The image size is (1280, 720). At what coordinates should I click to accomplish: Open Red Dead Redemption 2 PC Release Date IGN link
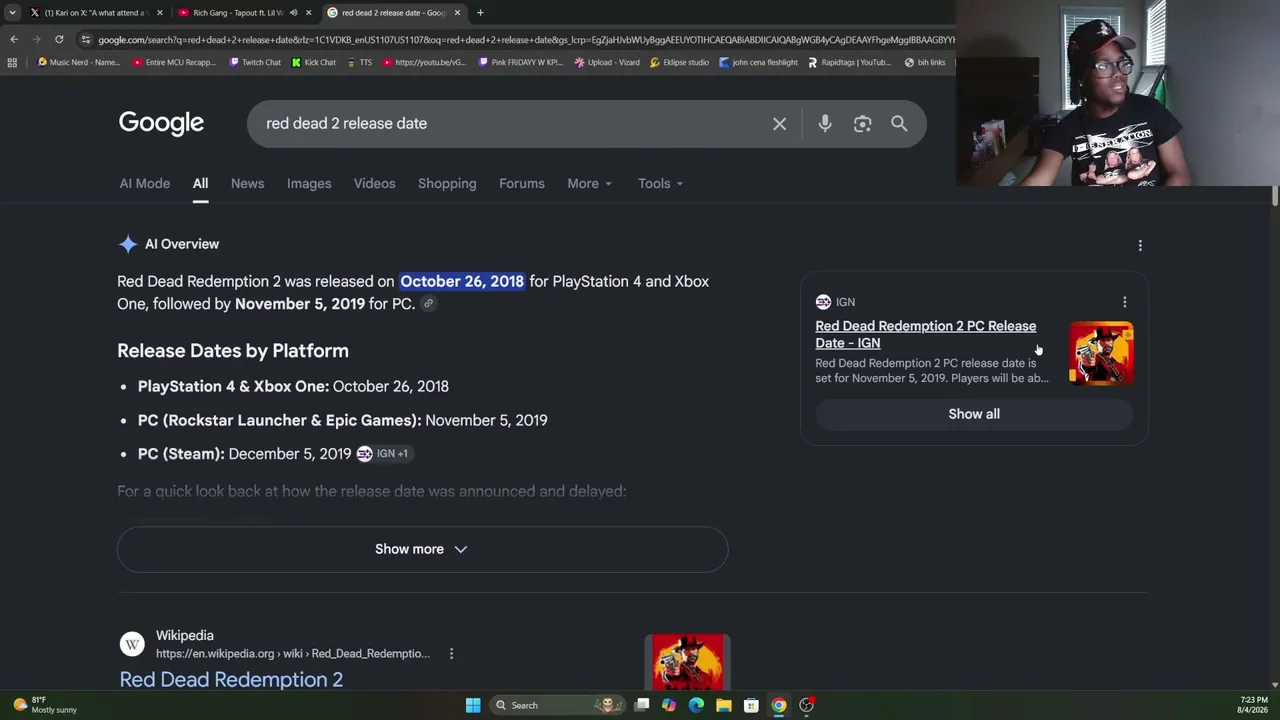[925, 335]
